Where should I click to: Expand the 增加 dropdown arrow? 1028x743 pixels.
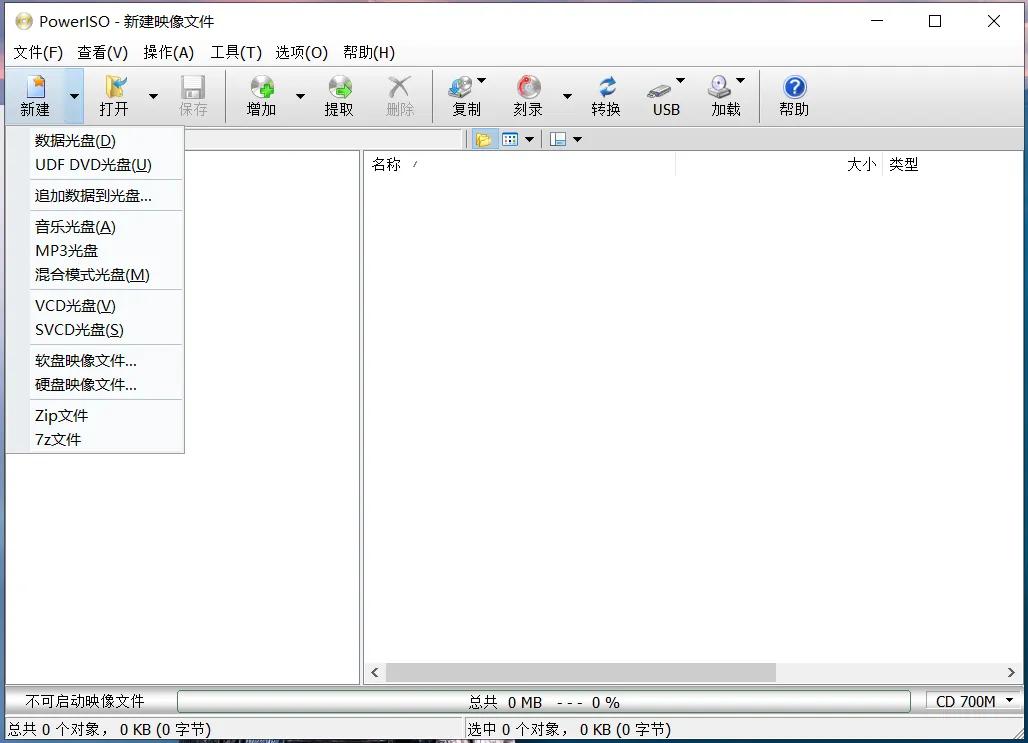[x=300, y=96]
